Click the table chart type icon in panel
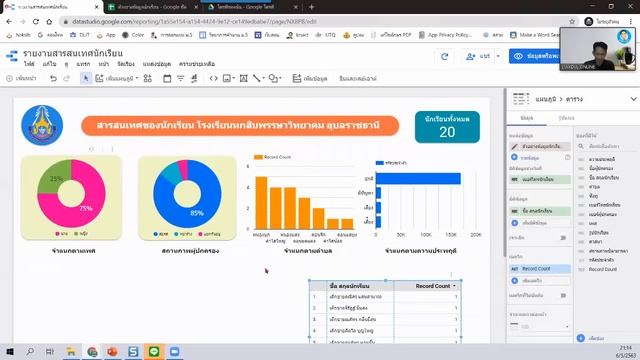Screen dimensions: 640x360 pyautogui.click(x=521, y=99)
